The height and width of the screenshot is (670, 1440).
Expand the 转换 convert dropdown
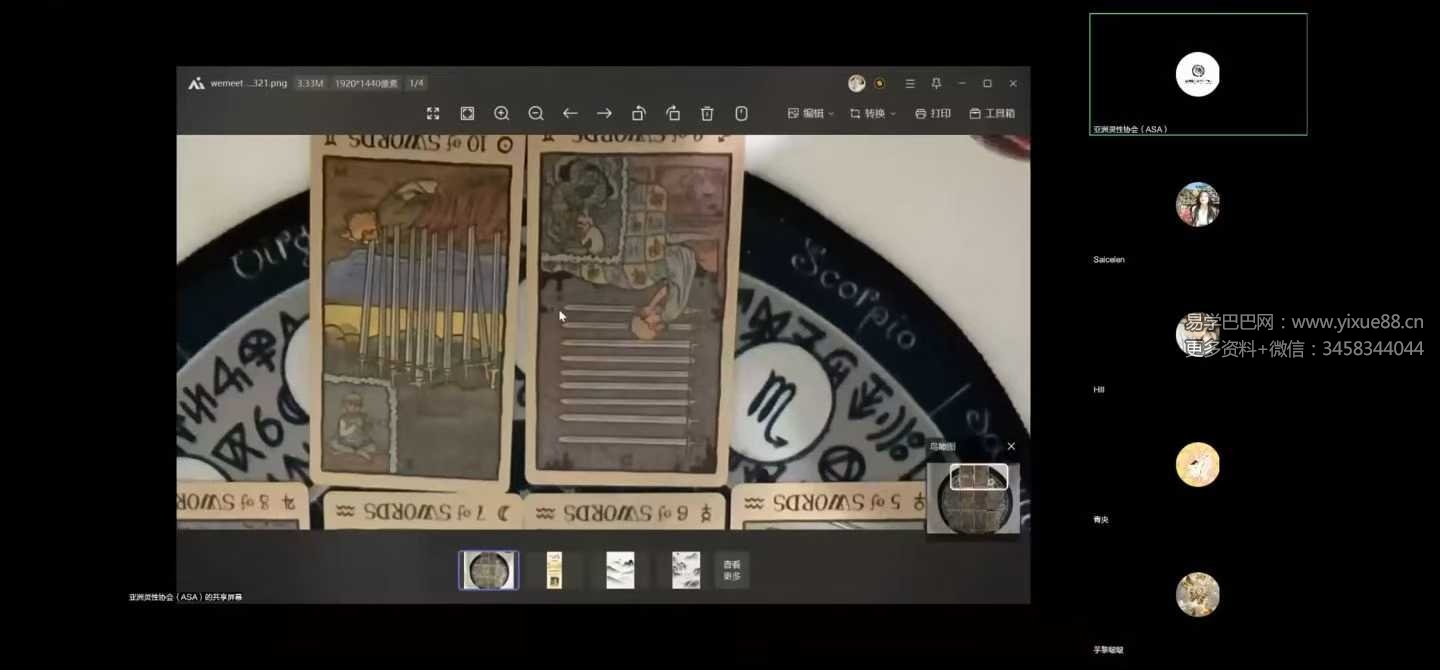(x=873, y=114)
